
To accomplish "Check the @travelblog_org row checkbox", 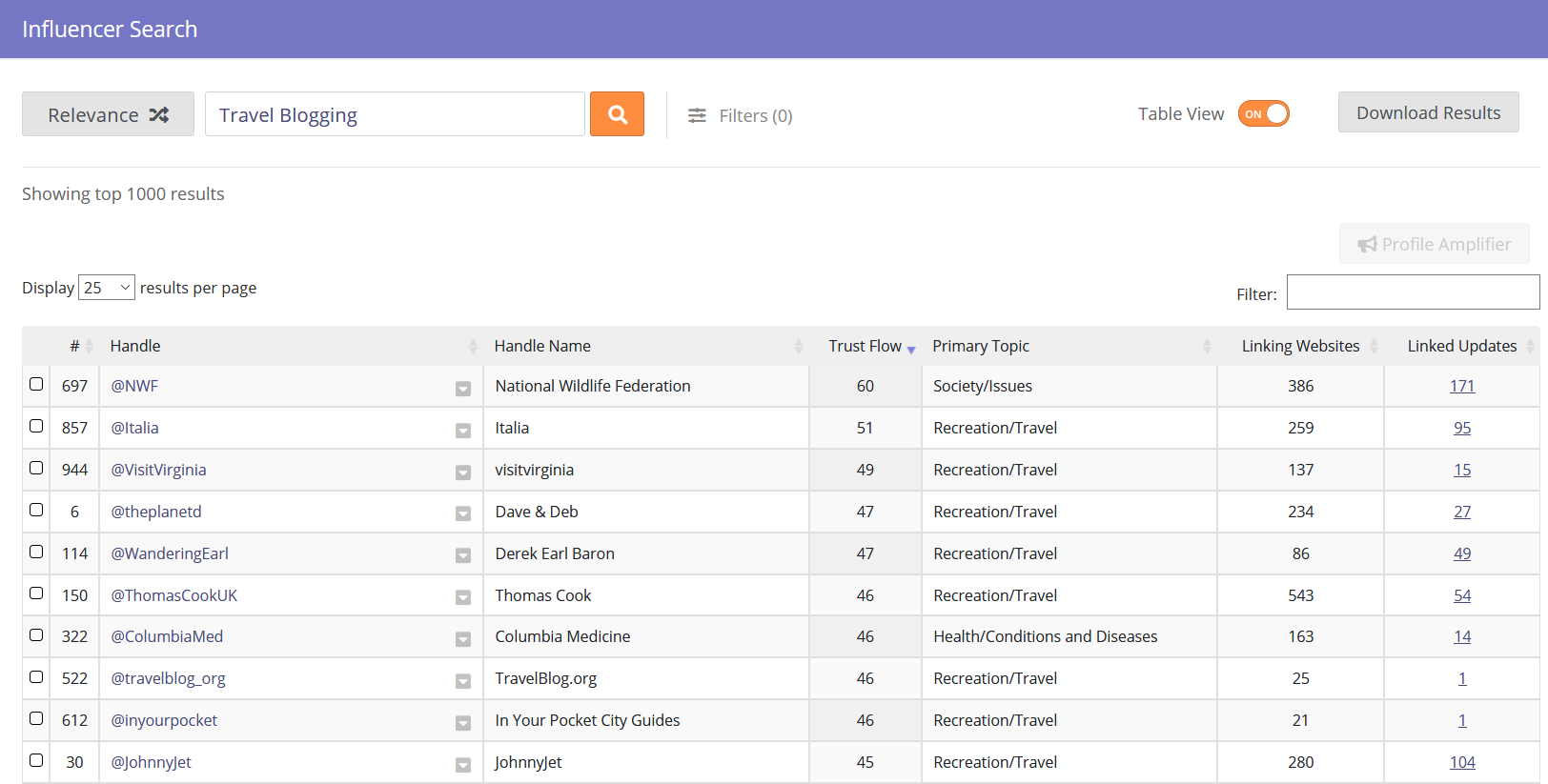I will [x=36, y=676].
